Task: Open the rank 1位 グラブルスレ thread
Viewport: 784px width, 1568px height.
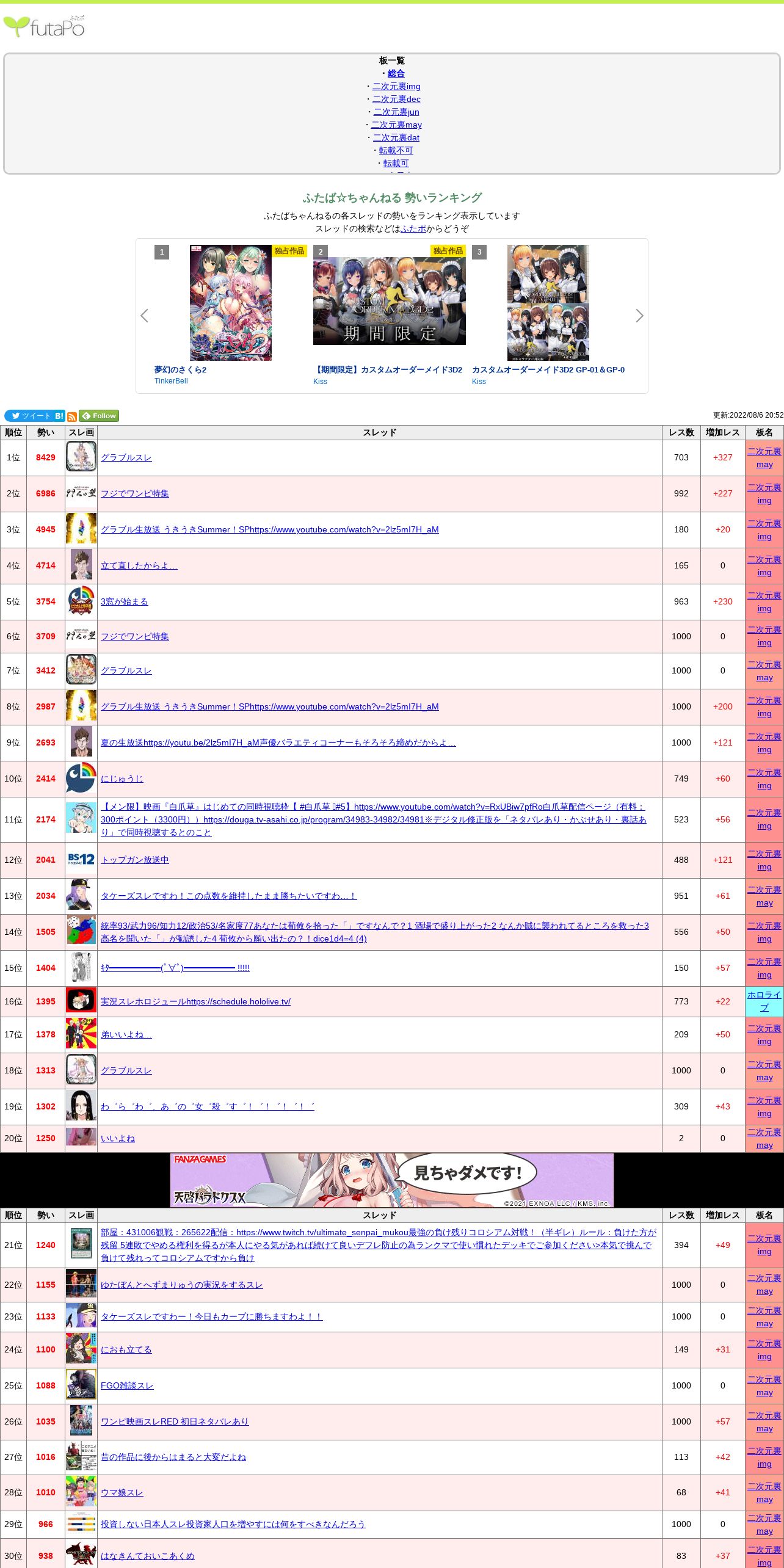Action: pos(126,457)
